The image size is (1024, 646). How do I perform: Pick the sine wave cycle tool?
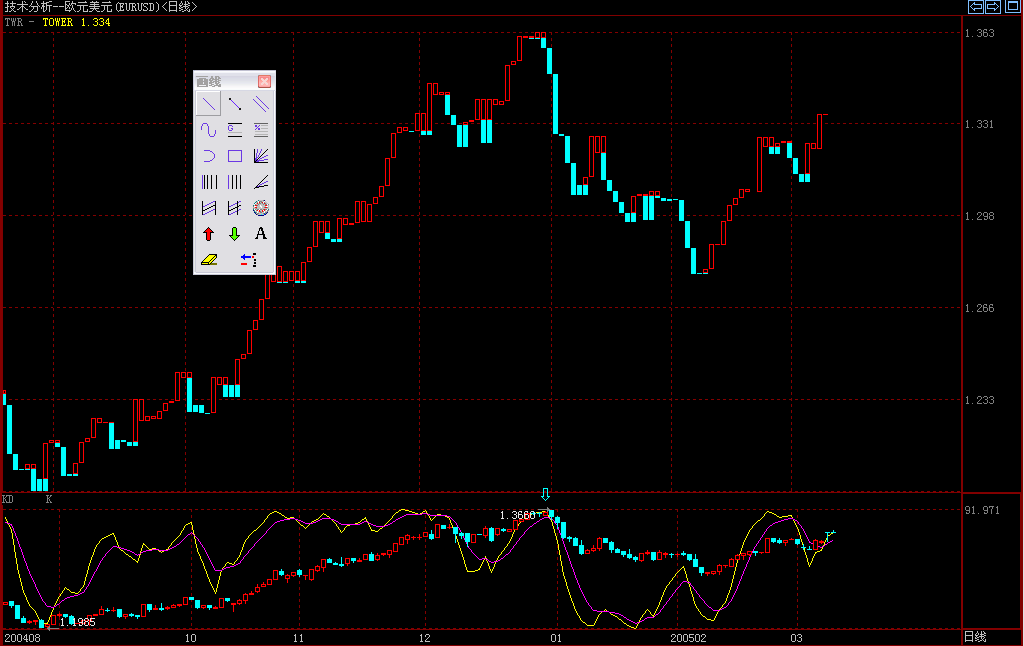click(x=208, y=129)
